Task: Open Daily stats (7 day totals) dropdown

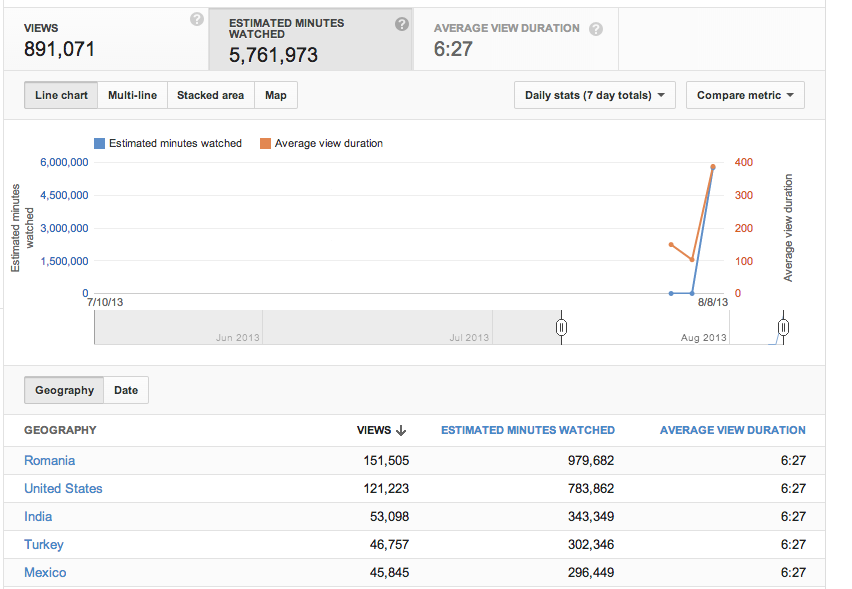Action: coord(595,95)
